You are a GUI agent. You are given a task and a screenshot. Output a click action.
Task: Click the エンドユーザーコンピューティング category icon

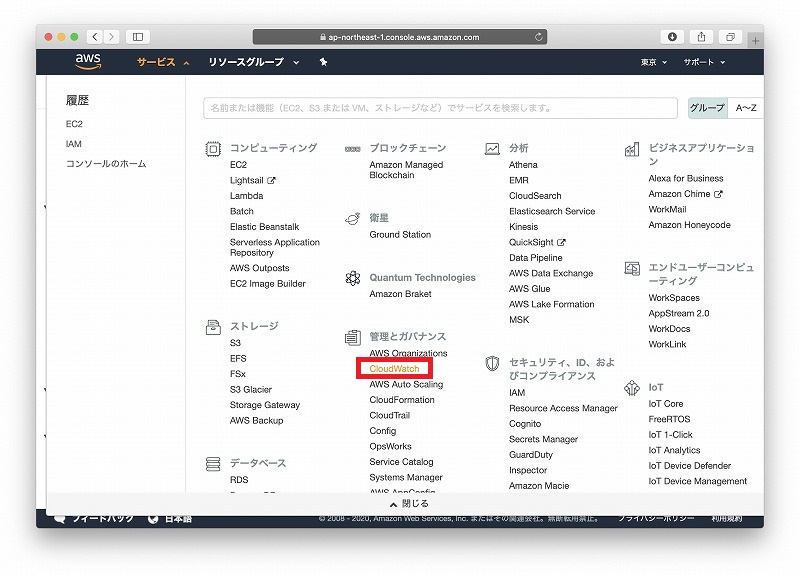[x=632, y=268]
